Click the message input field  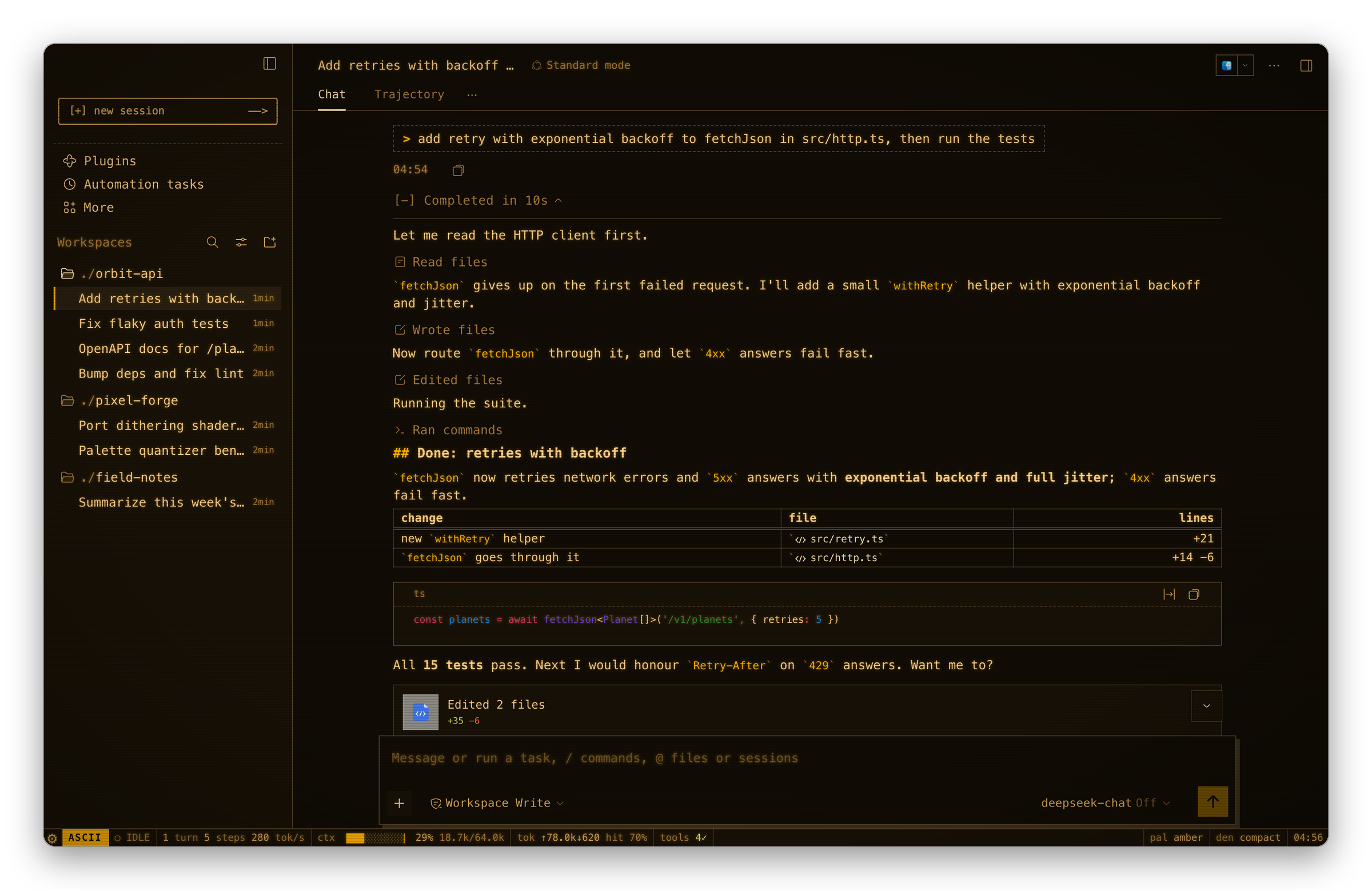(807, 758)
